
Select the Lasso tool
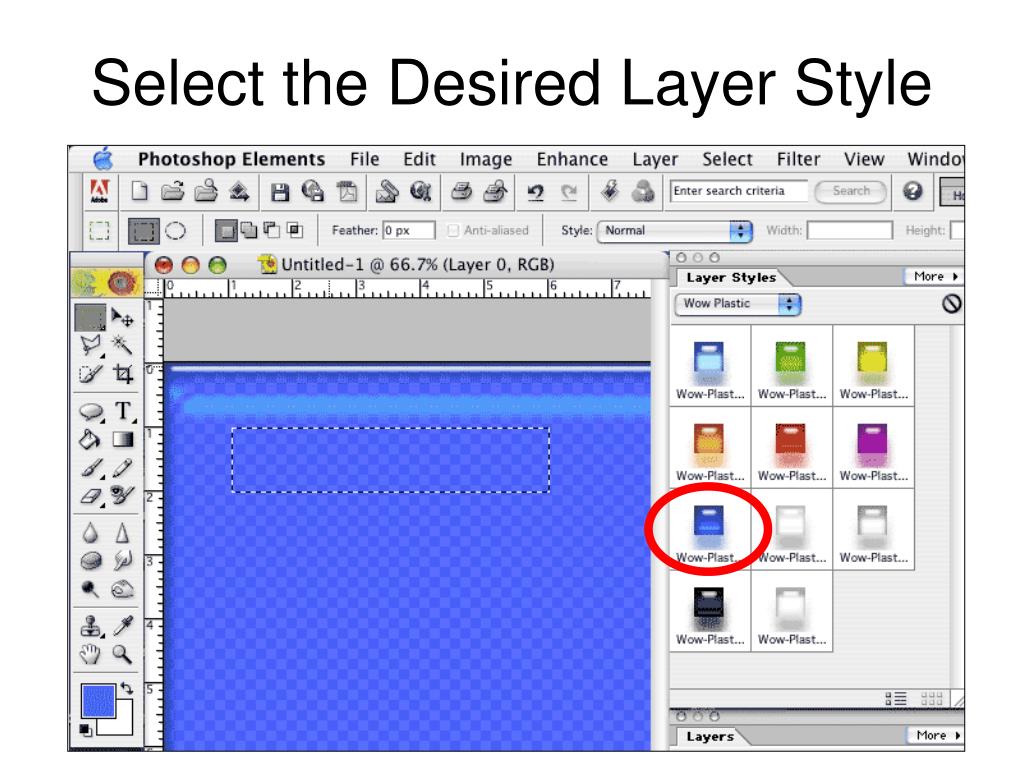coord(91,345)
